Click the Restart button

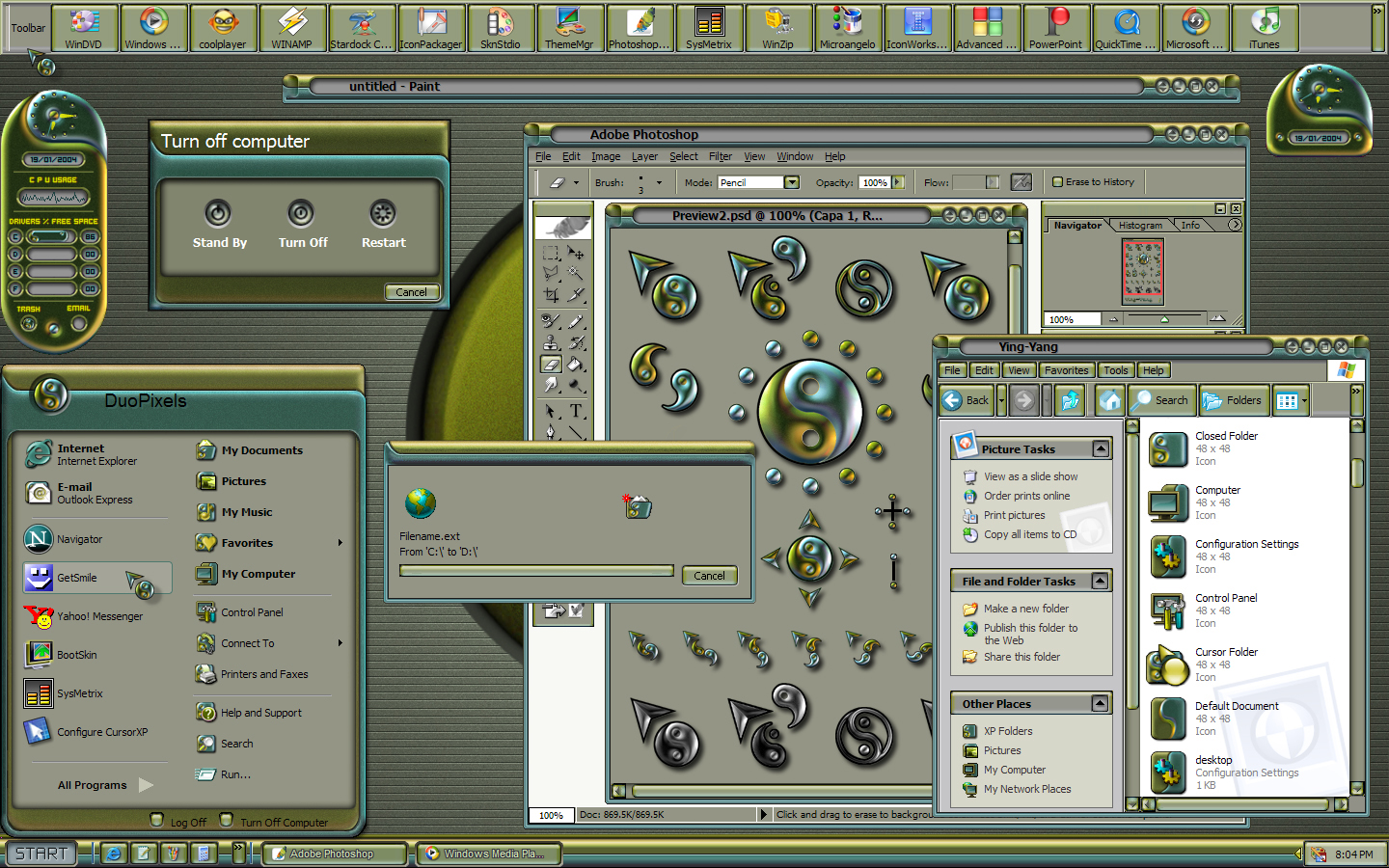point(383,225)
